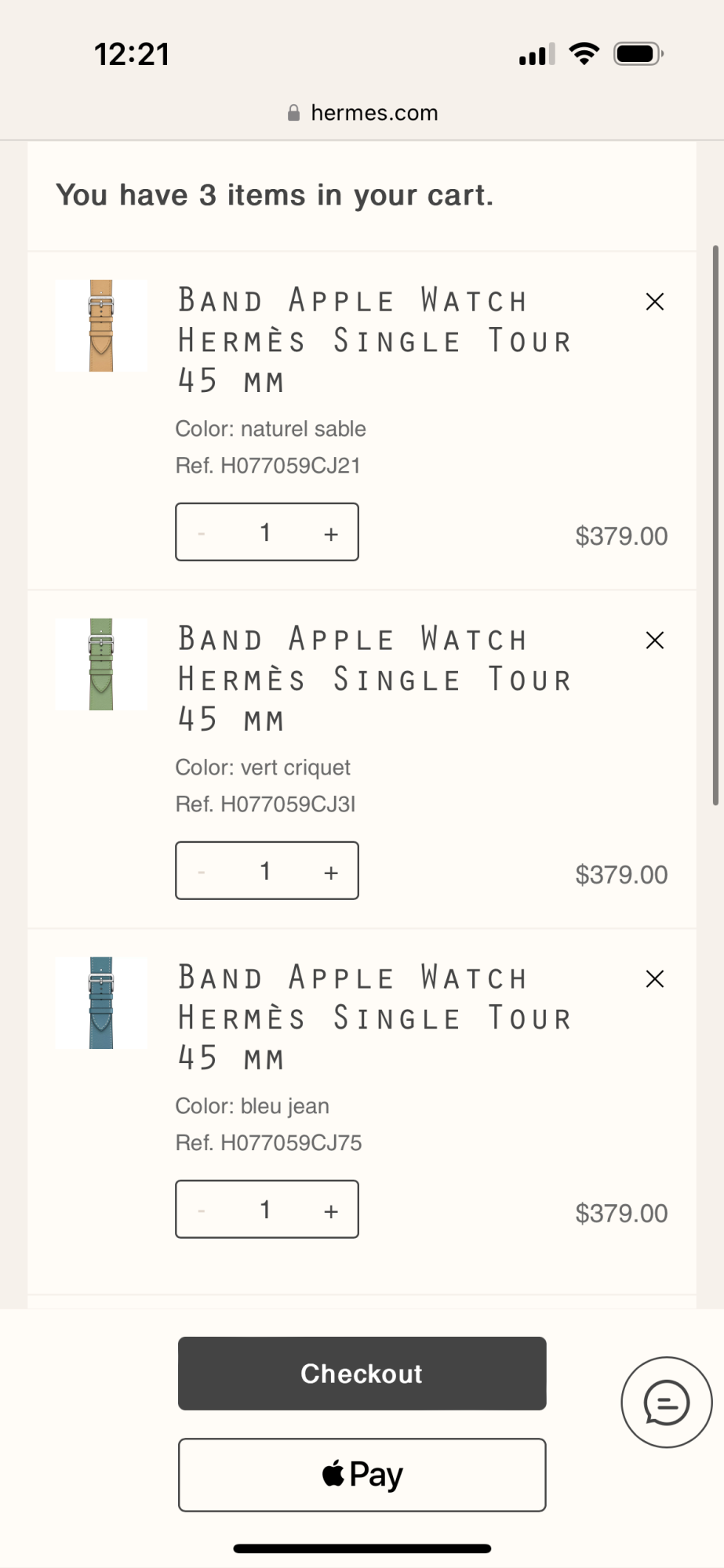Increase quantity of bleu jean band
Screen dimensions: 724x1568
pos(331,1211)
